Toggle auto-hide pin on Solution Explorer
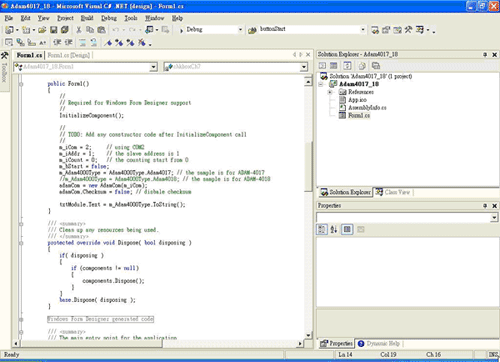This screenshot has height=362, width=500. point(485,54)
